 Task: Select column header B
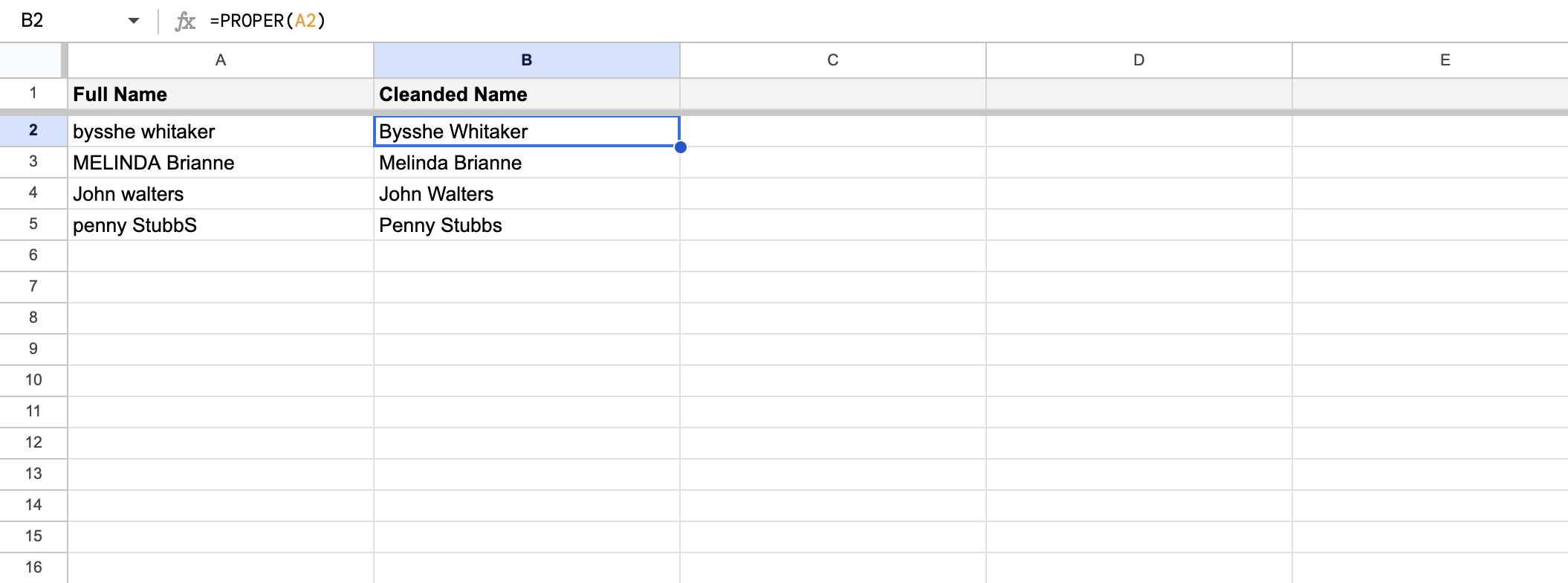(x=526, y=60)
